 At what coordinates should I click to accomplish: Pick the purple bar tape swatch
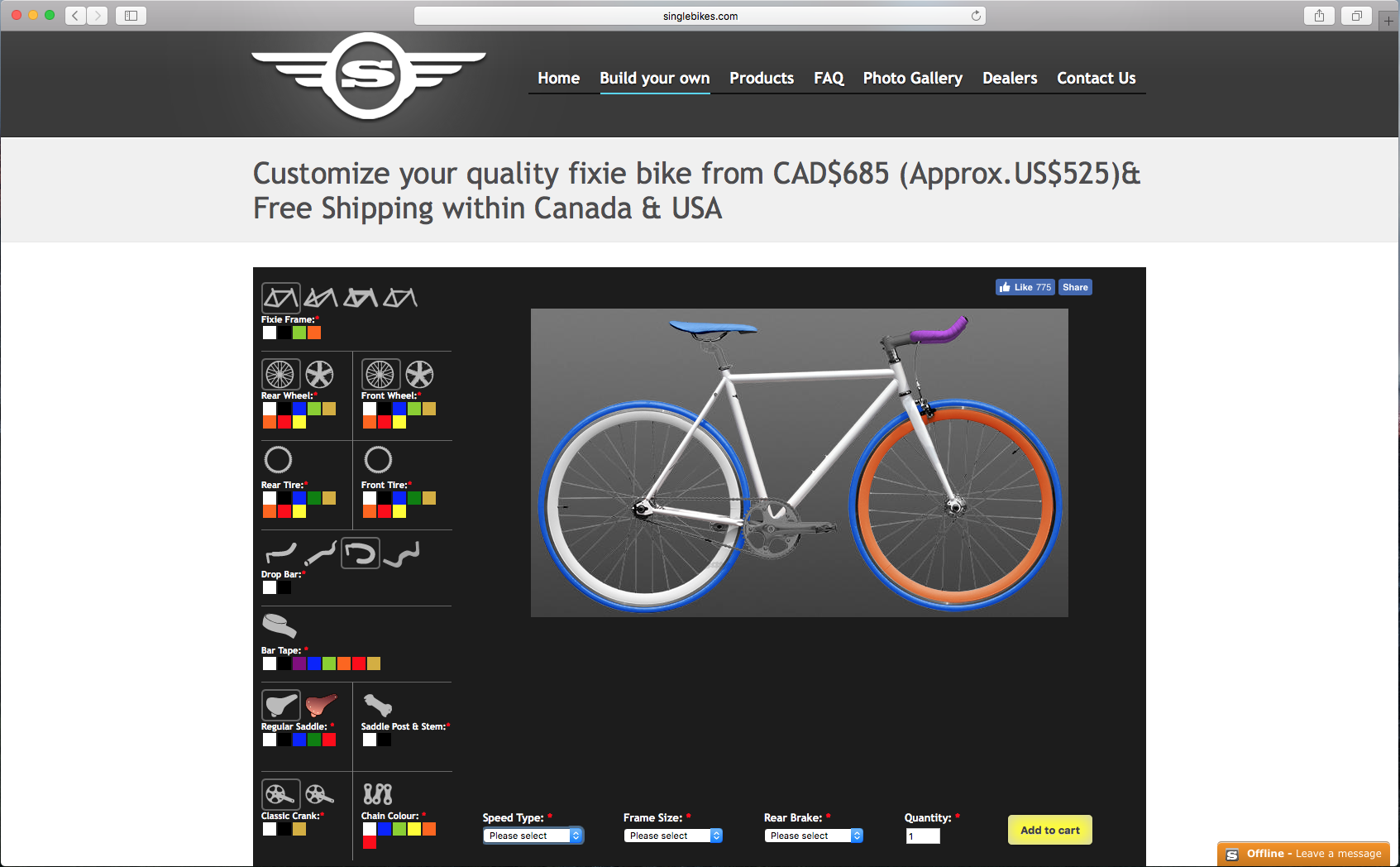click(x=299, y=663)
